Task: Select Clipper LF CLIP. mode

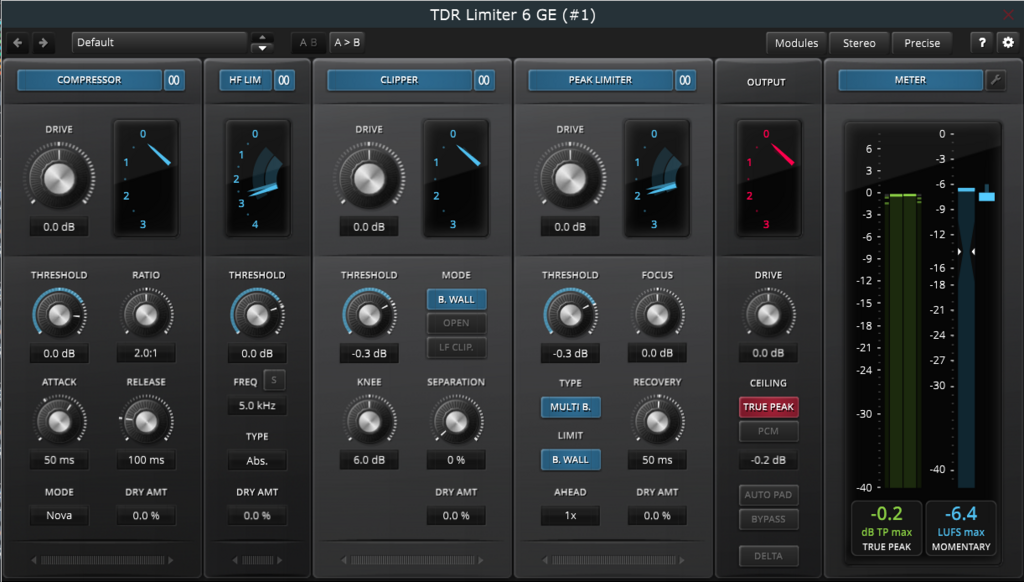Action: [456, 347]
